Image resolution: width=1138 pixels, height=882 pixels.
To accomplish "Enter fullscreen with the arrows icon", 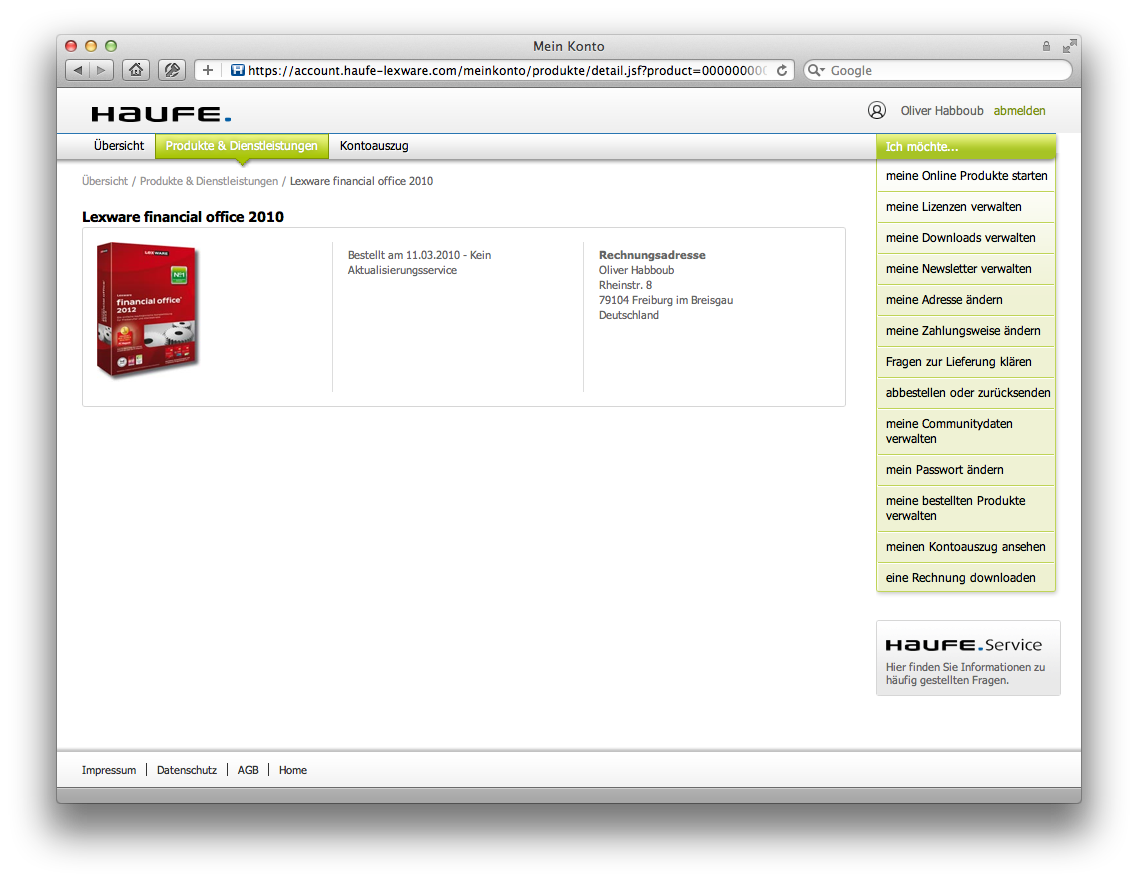I will [x=1069, y=46].
